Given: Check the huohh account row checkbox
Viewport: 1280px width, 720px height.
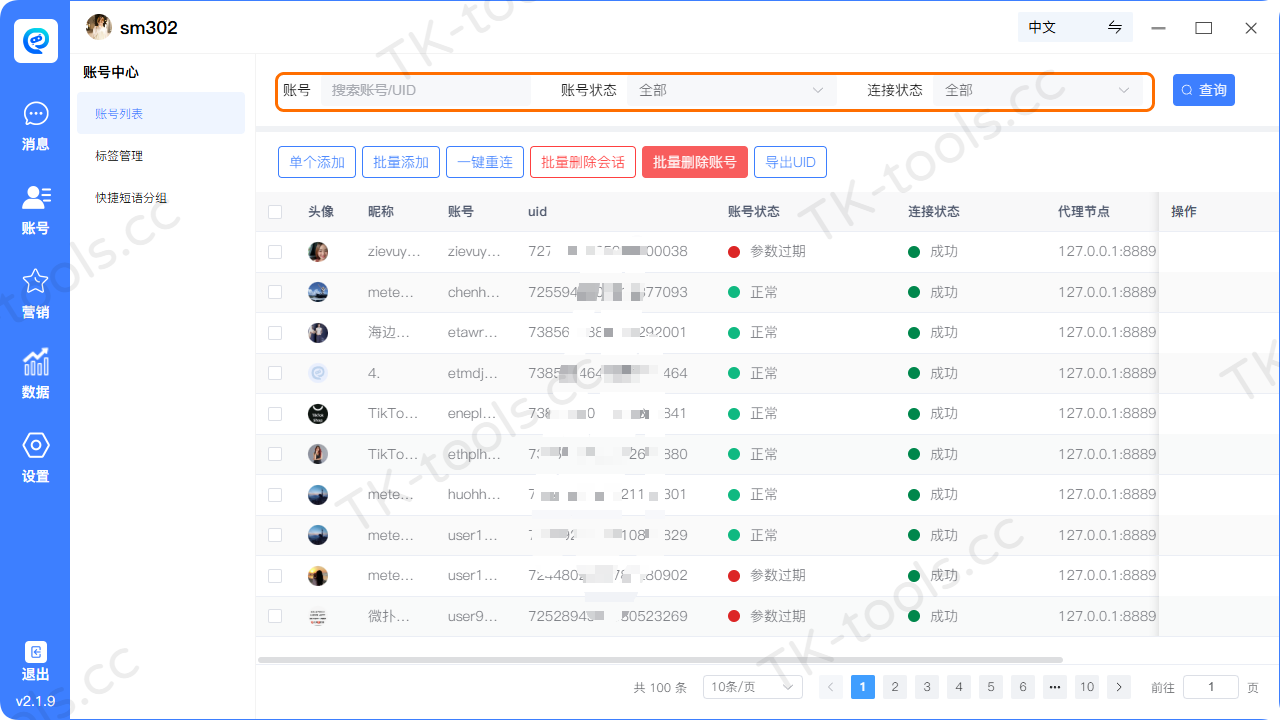Looking at the screenshot, I should (x=275, y=494).
